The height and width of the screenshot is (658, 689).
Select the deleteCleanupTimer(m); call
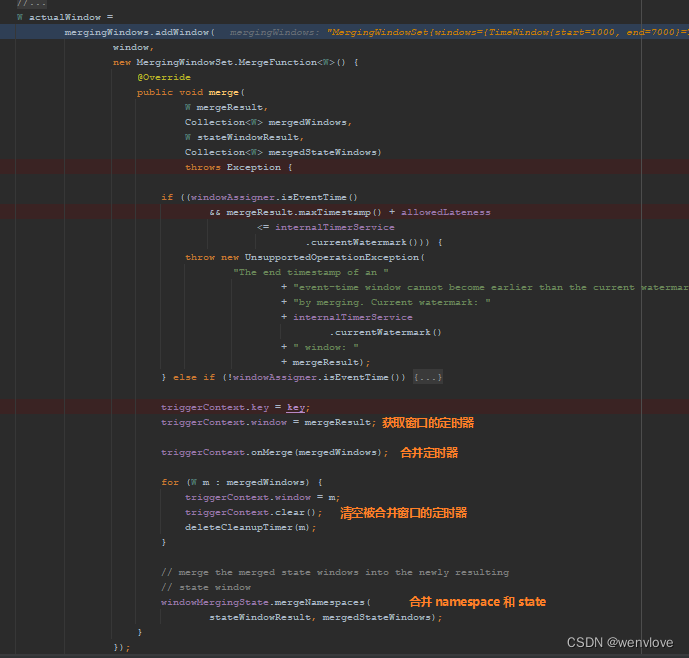[x=250, y=527]
